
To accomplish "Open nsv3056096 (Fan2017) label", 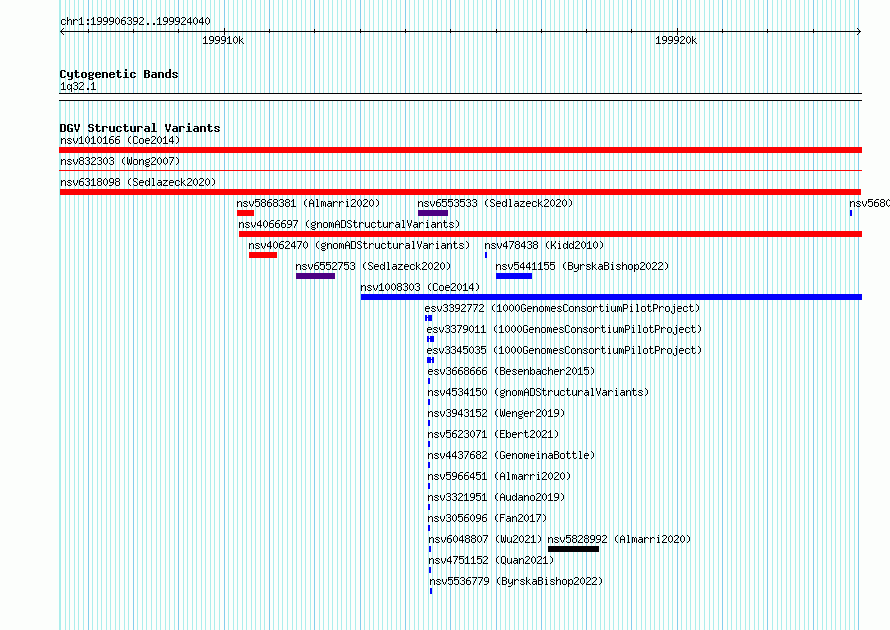I will tap(487, 518).
